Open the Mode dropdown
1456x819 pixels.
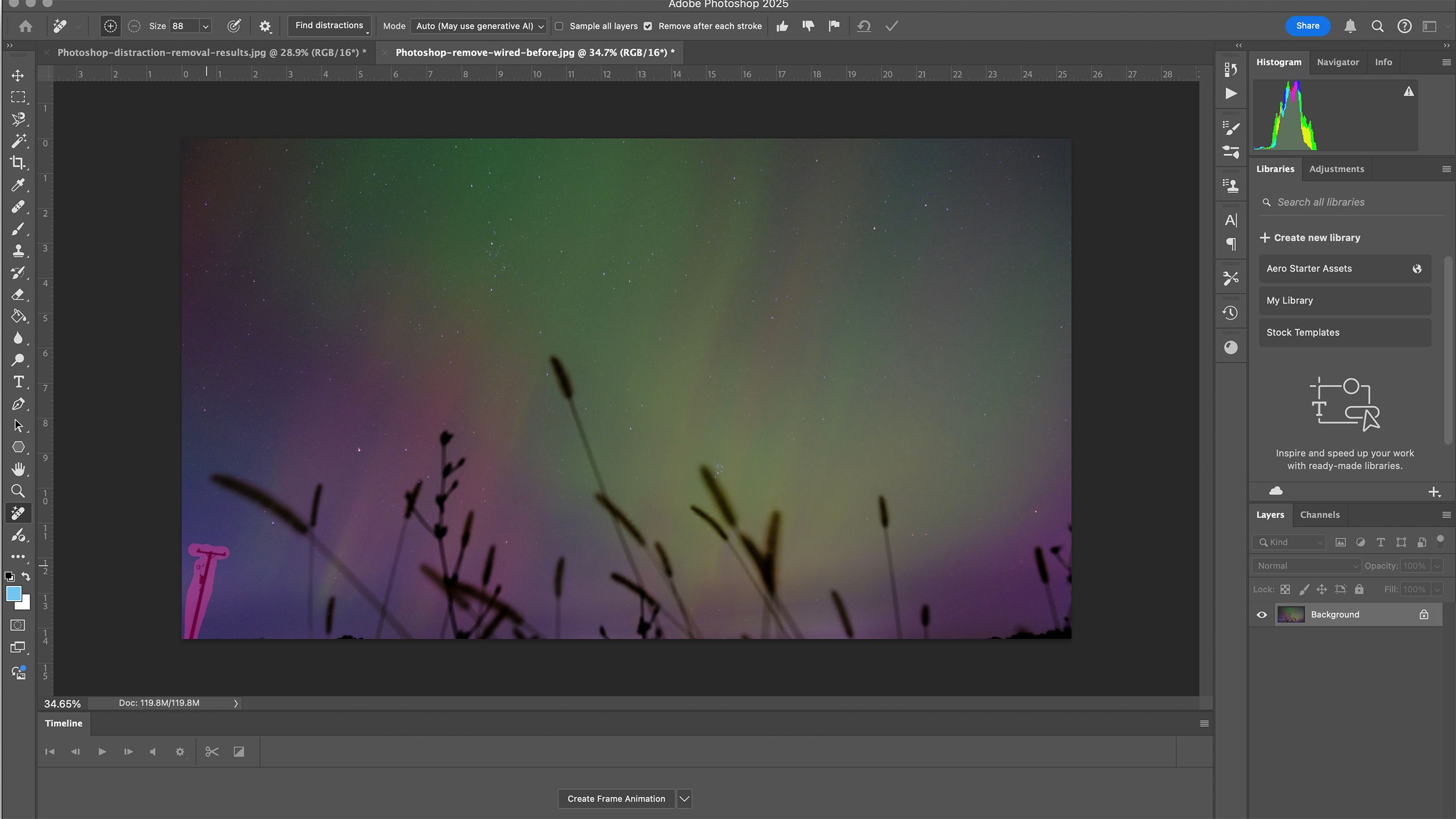[479, 26]
